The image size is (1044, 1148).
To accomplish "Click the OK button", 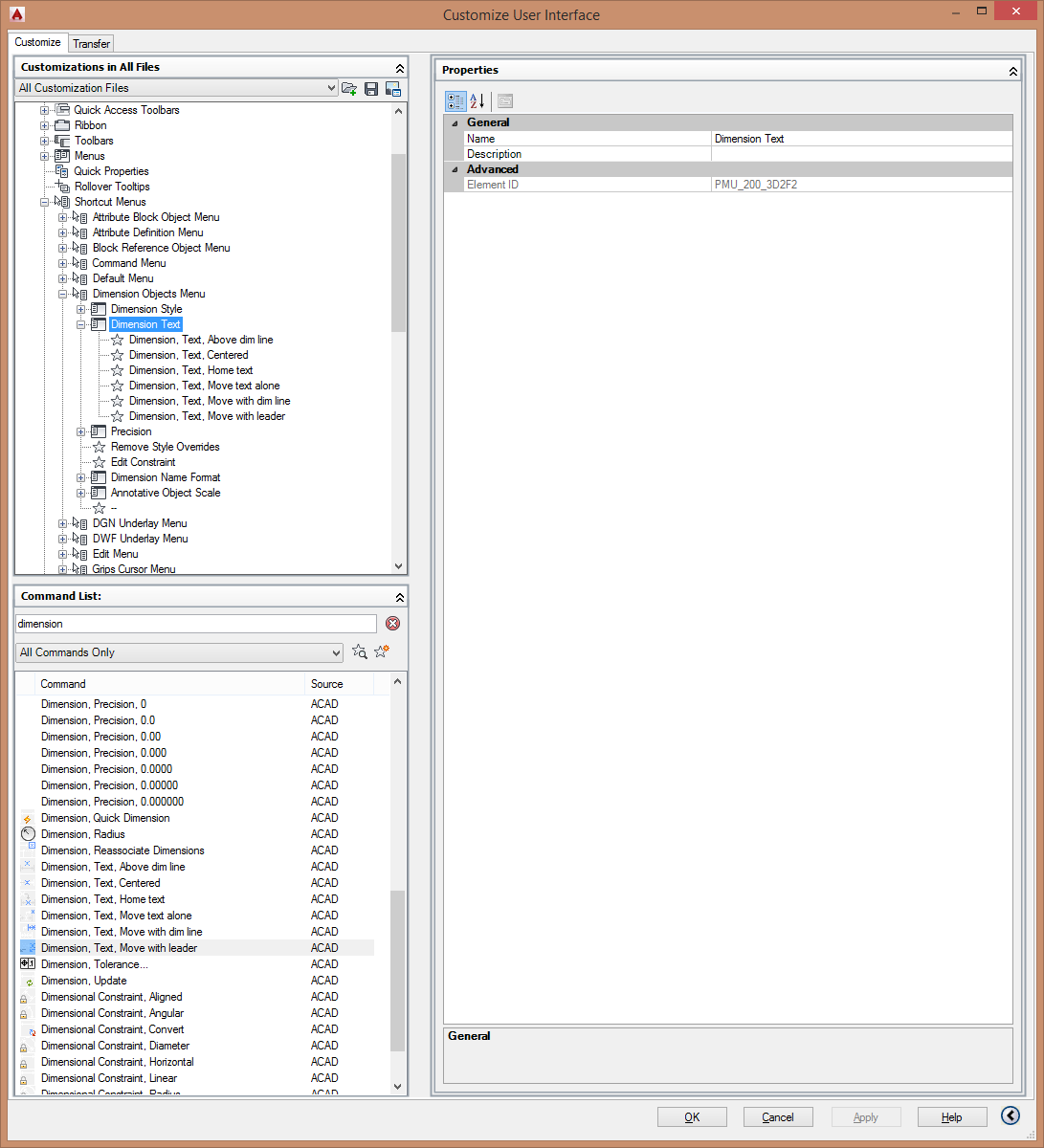I will coord(692,1116).
